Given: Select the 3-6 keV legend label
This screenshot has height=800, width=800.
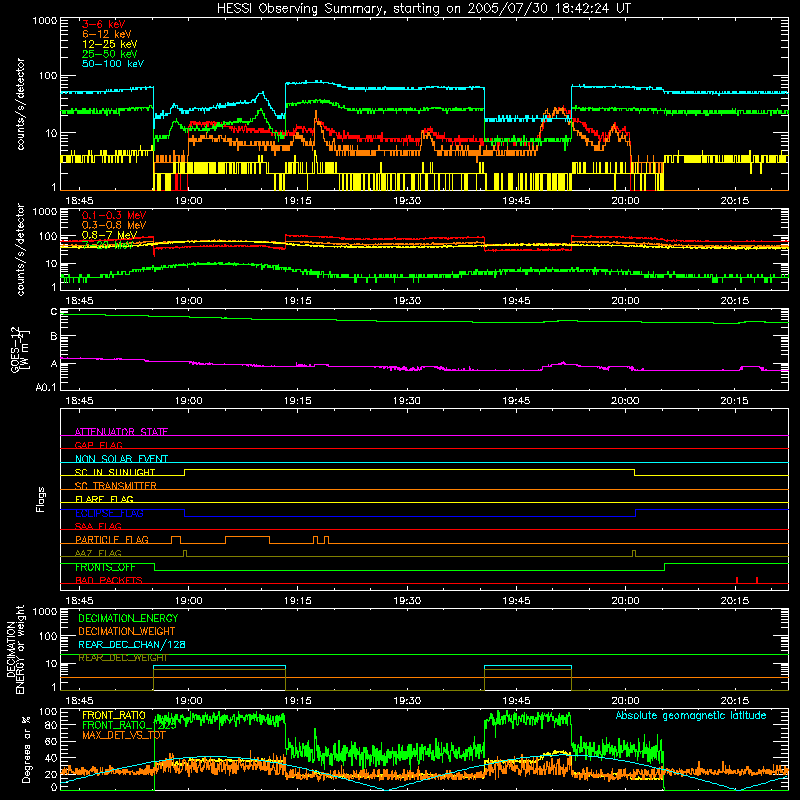Looking at the screenshot, I should point(103,24).
